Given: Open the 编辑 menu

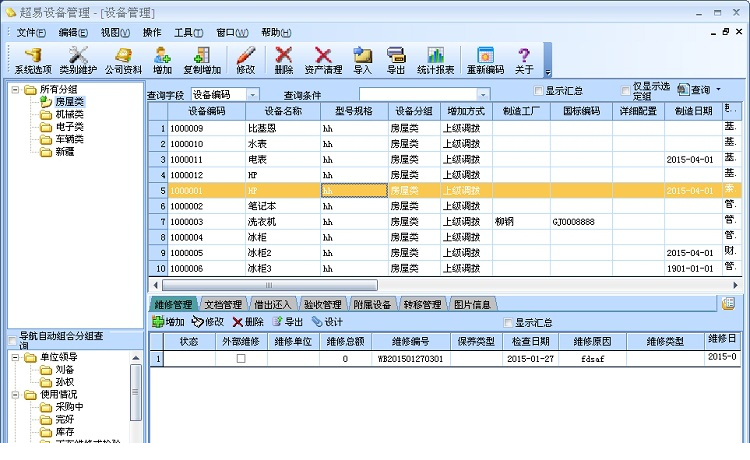Looking at the screenshot, I should point(73,33).
